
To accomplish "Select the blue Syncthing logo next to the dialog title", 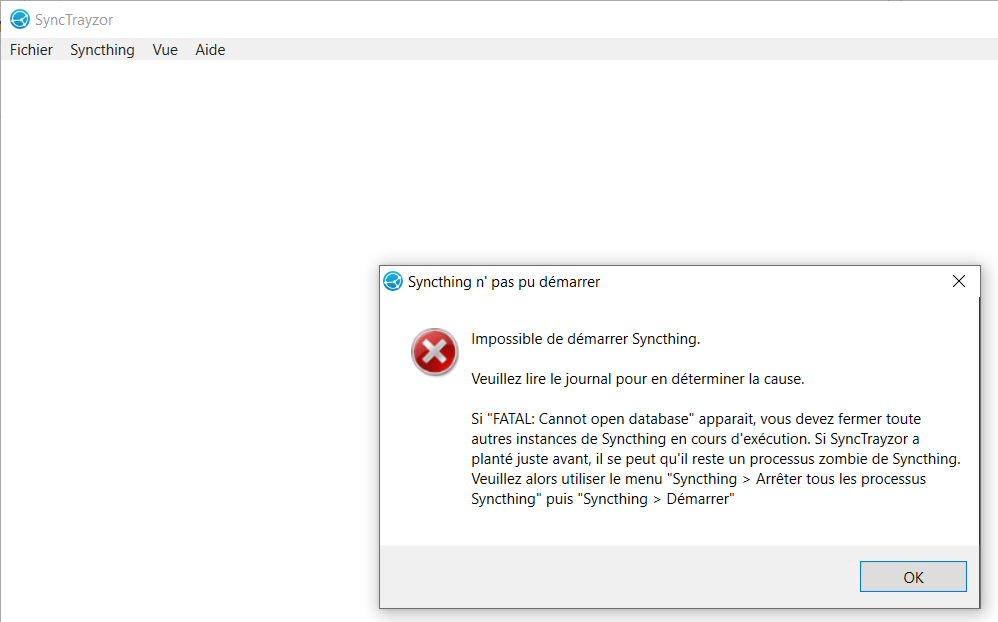I will (392, 281).
